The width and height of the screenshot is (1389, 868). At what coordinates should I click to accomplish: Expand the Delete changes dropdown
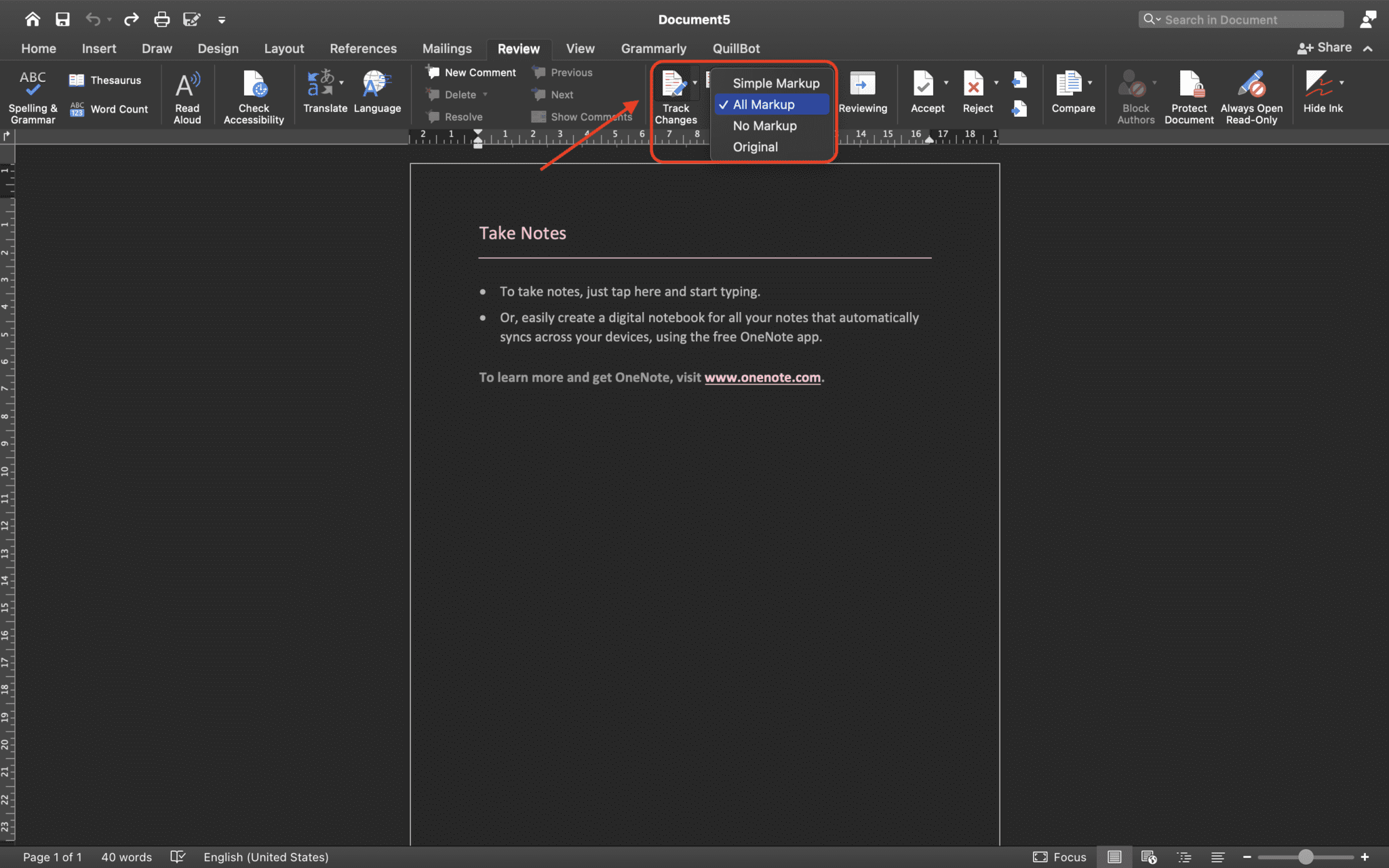(486, 94)
